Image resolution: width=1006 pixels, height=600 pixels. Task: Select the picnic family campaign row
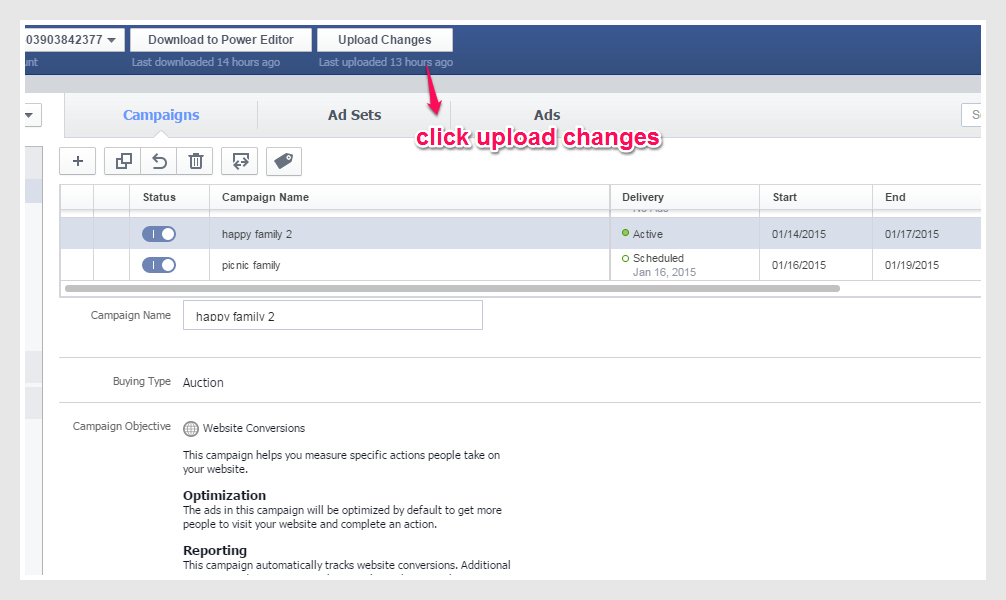(400, 265)
